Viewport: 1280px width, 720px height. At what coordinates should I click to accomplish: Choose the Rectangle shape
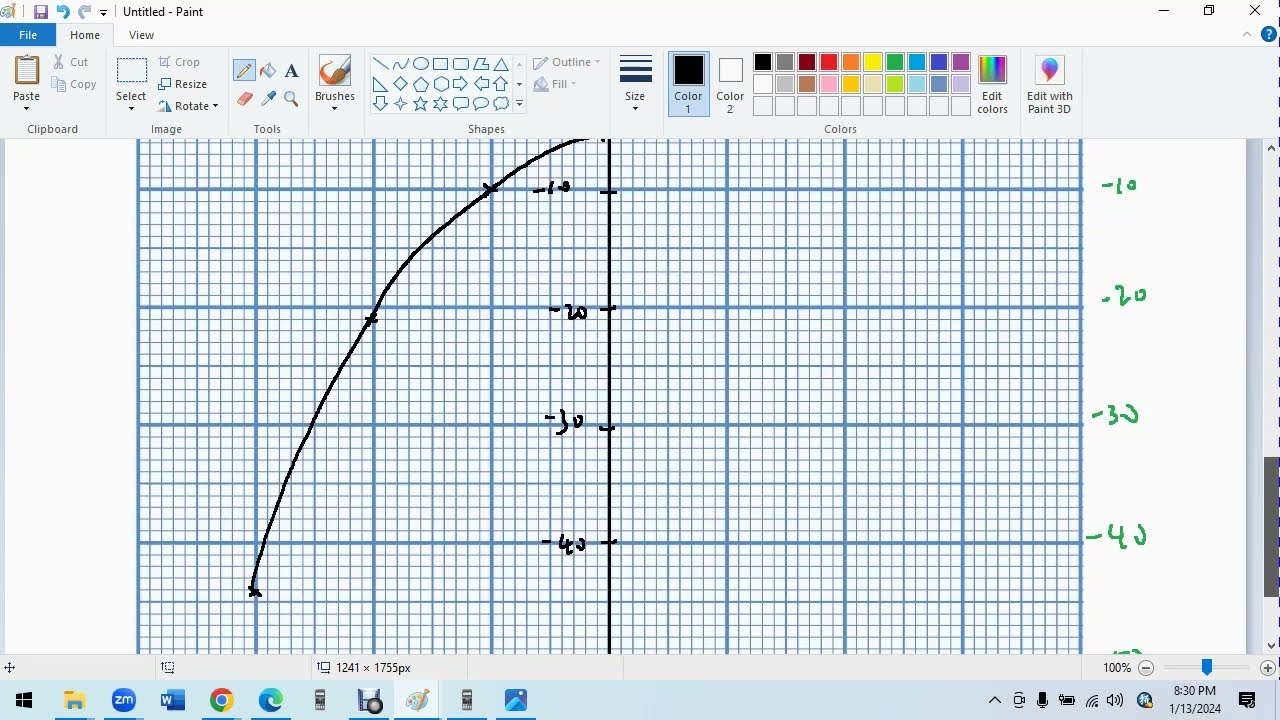[440, 64]
